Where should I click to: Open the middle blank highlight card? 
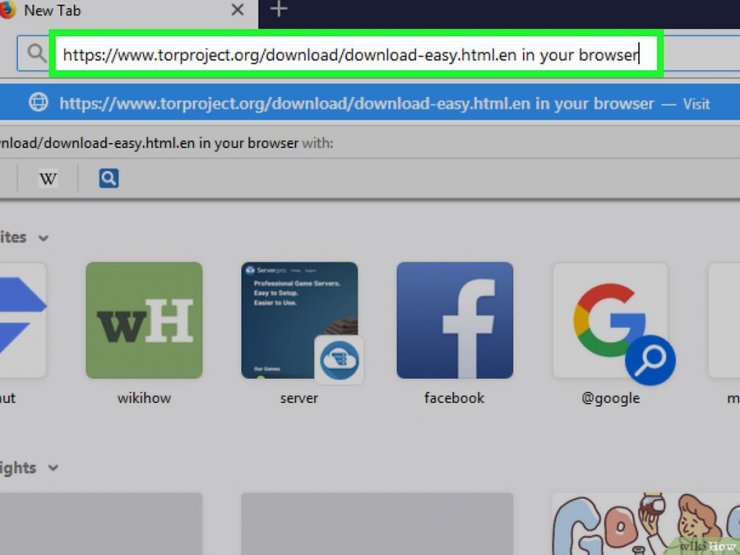377,524
